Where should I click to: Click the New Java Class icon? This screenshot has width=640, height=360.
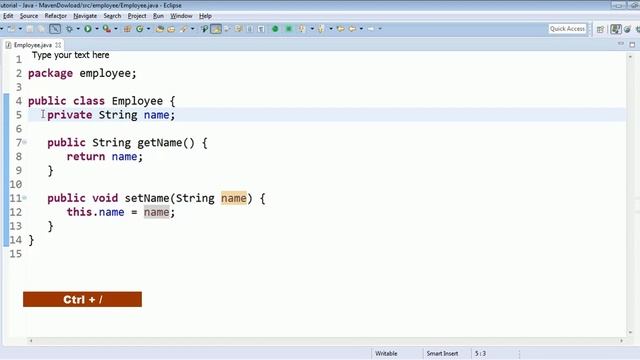(x=140, y=29)
